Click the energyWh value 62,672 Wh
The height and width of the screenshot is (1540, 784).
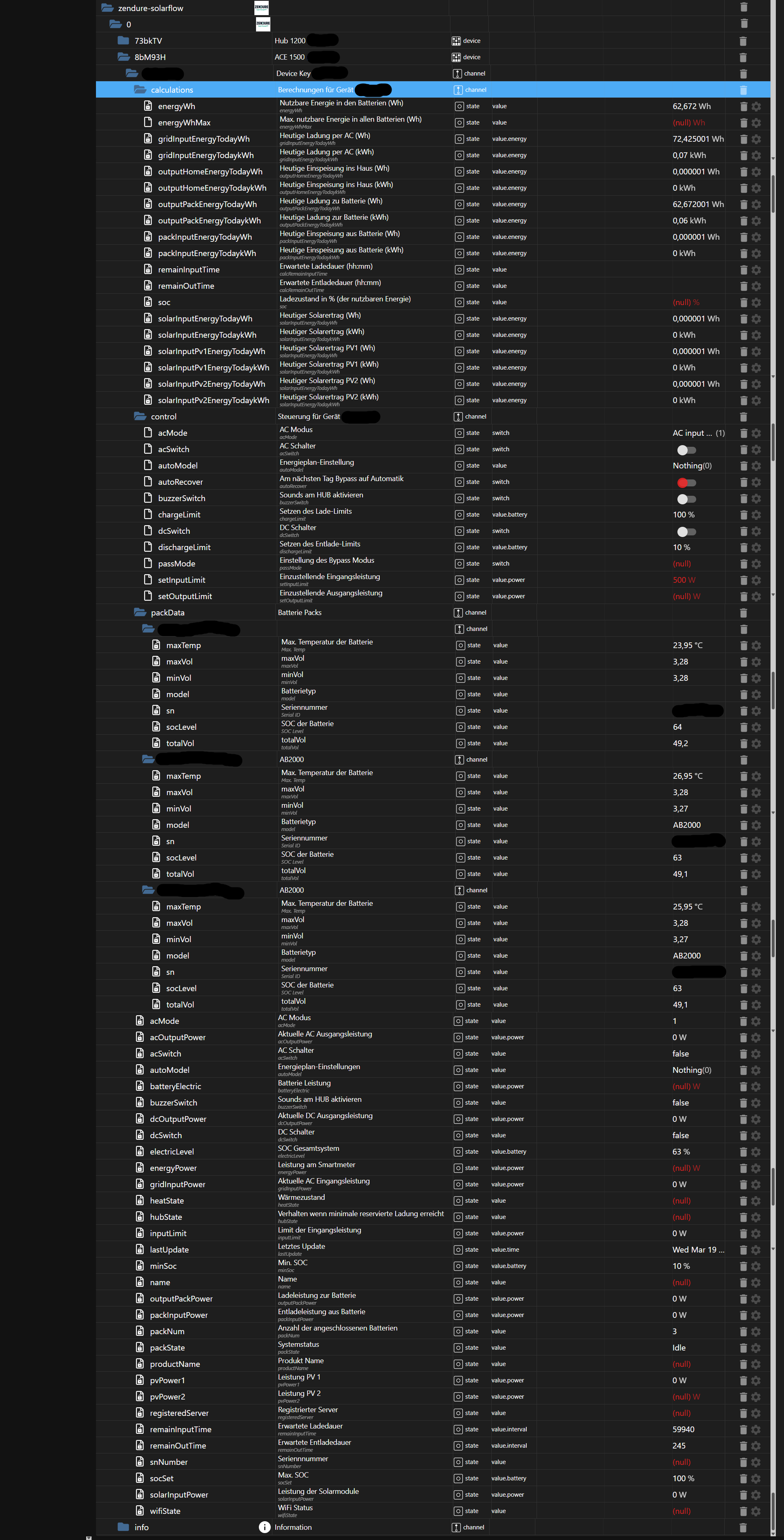click(x=691, y=107)
